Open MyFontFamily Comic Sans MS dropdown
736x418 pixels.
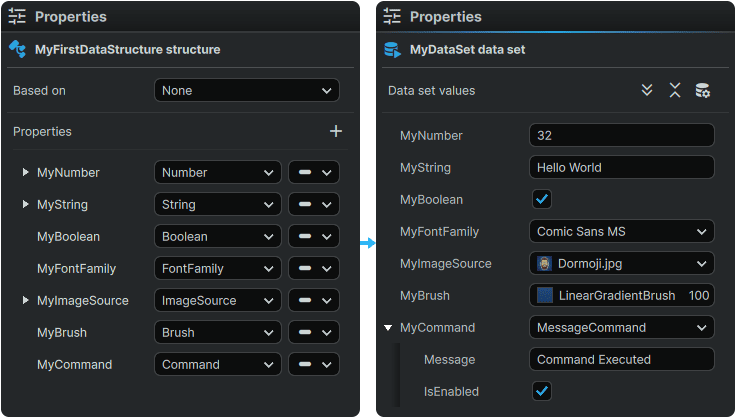(621, 231)
